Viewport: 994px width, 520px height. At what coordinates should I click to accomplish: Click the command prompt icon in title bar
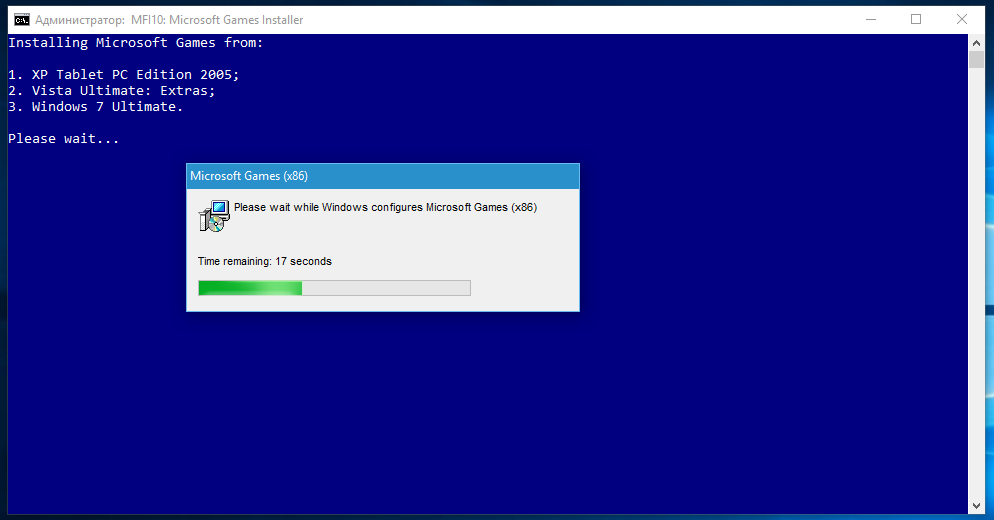click(22, 20)
